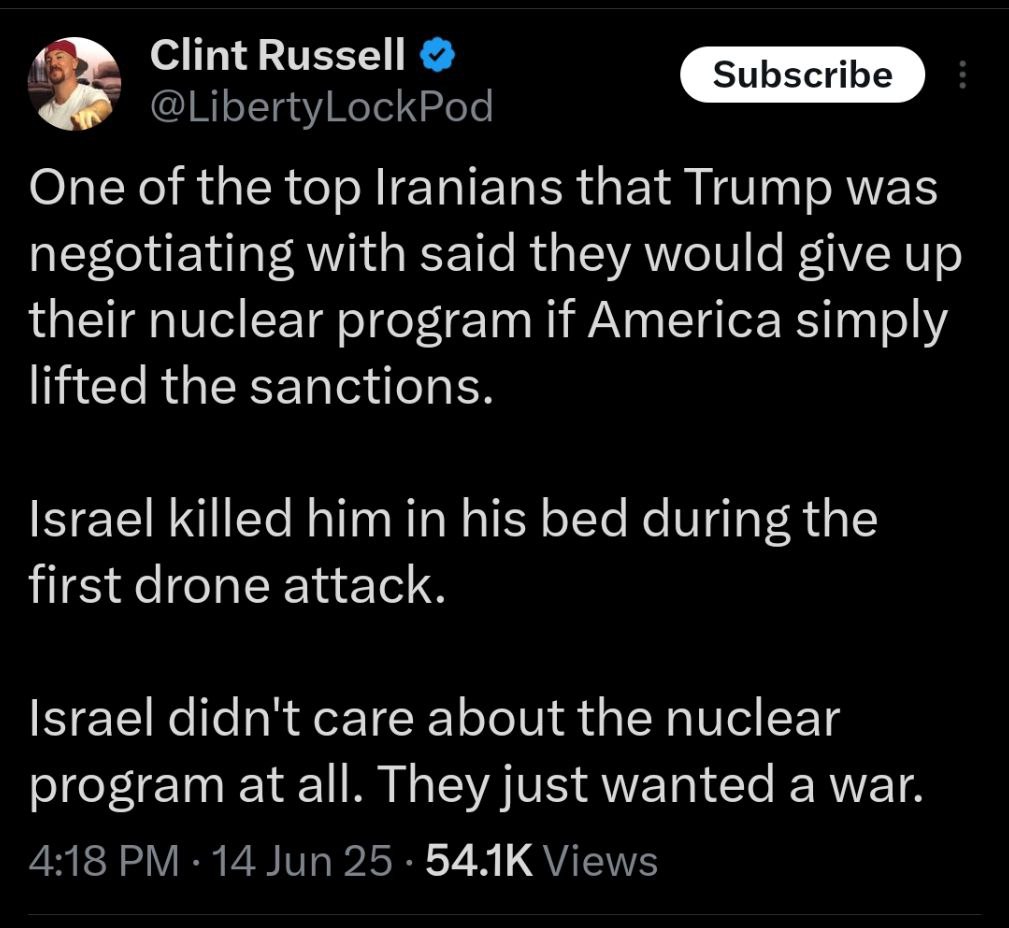Screen dimensions: 1009x928
Task: Open the 54.1K view count
Action: point(479,861)
